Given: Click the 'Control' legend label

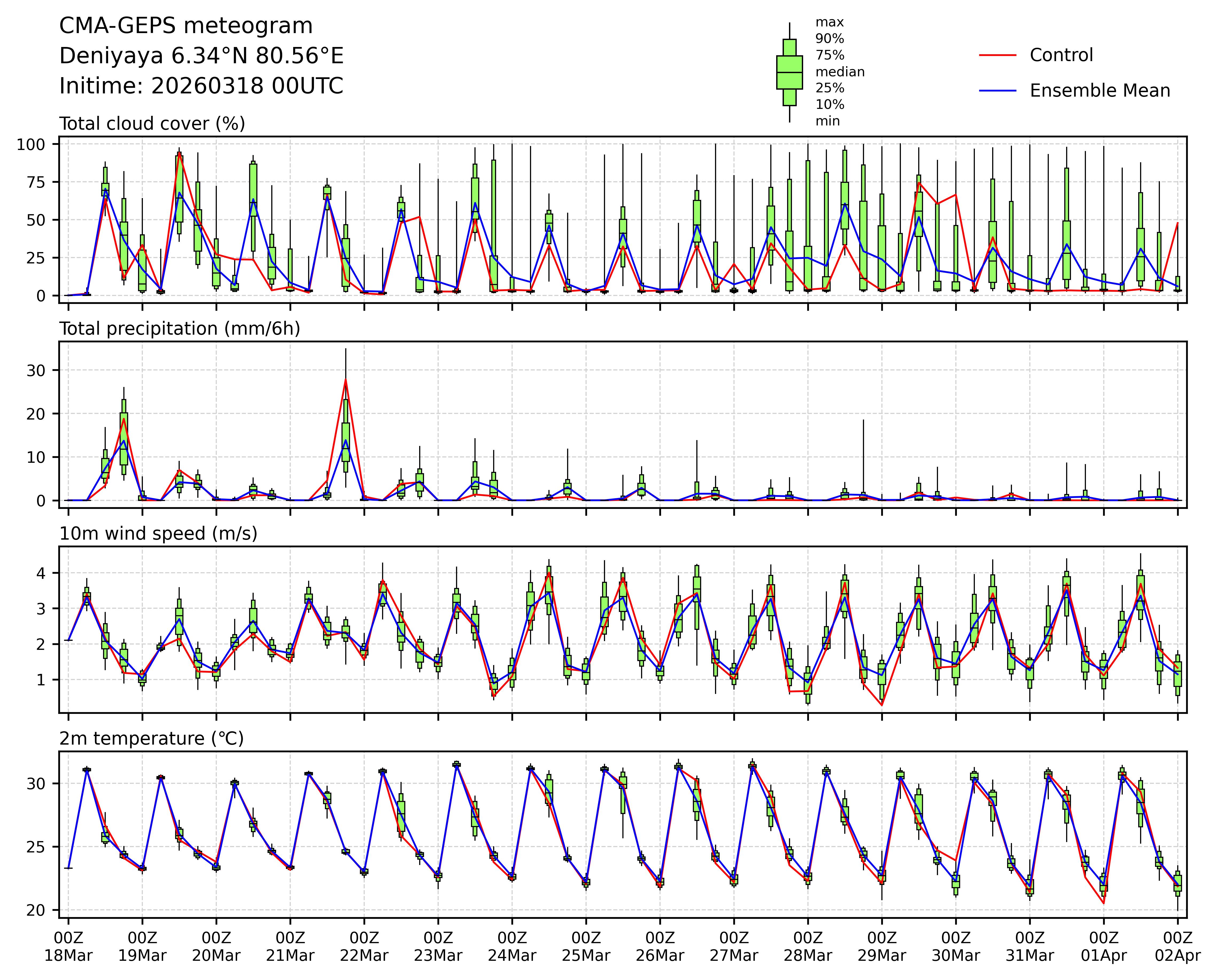Looking at the screenshot, I should point(1061,55).
